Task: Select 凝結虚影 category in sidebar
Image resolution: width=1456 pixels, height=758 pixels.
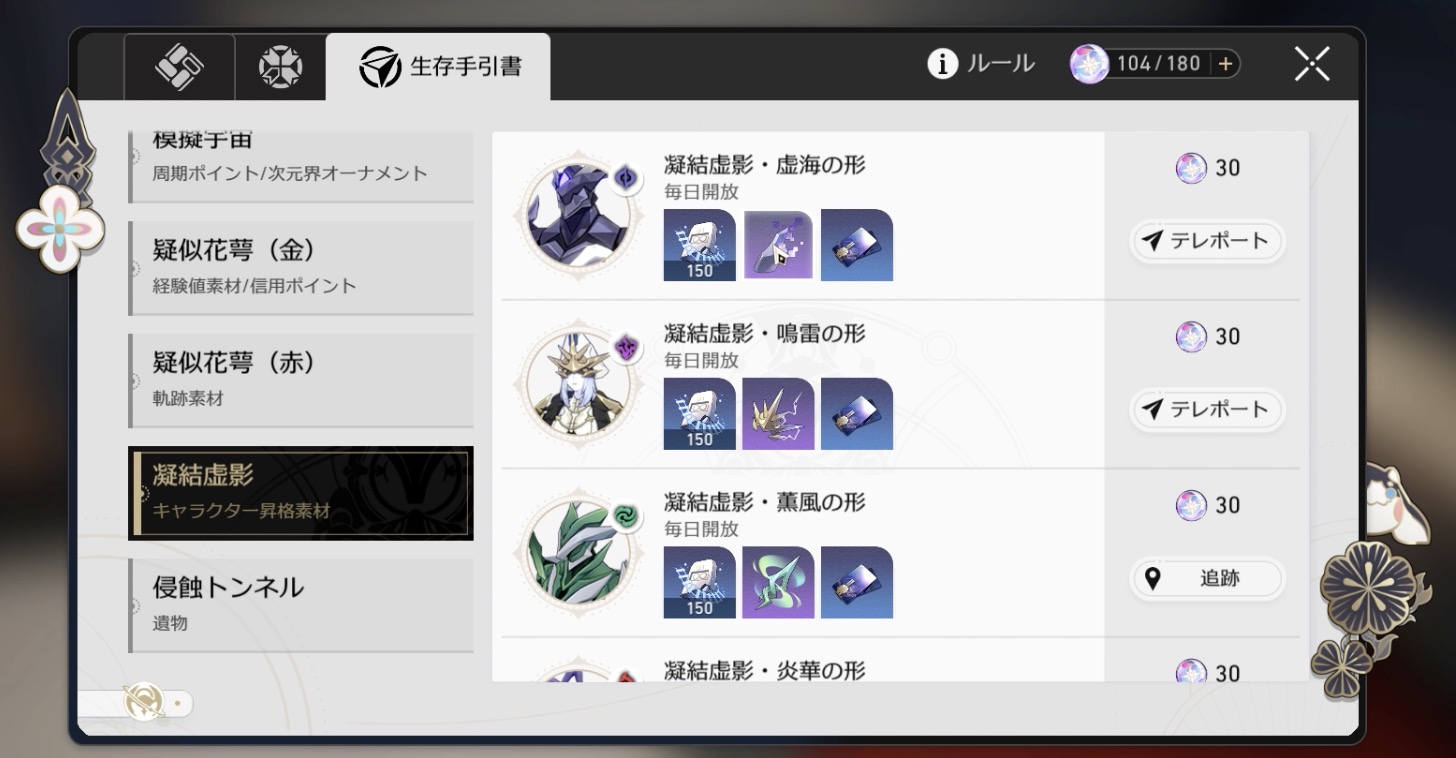Action: (301, 492)
